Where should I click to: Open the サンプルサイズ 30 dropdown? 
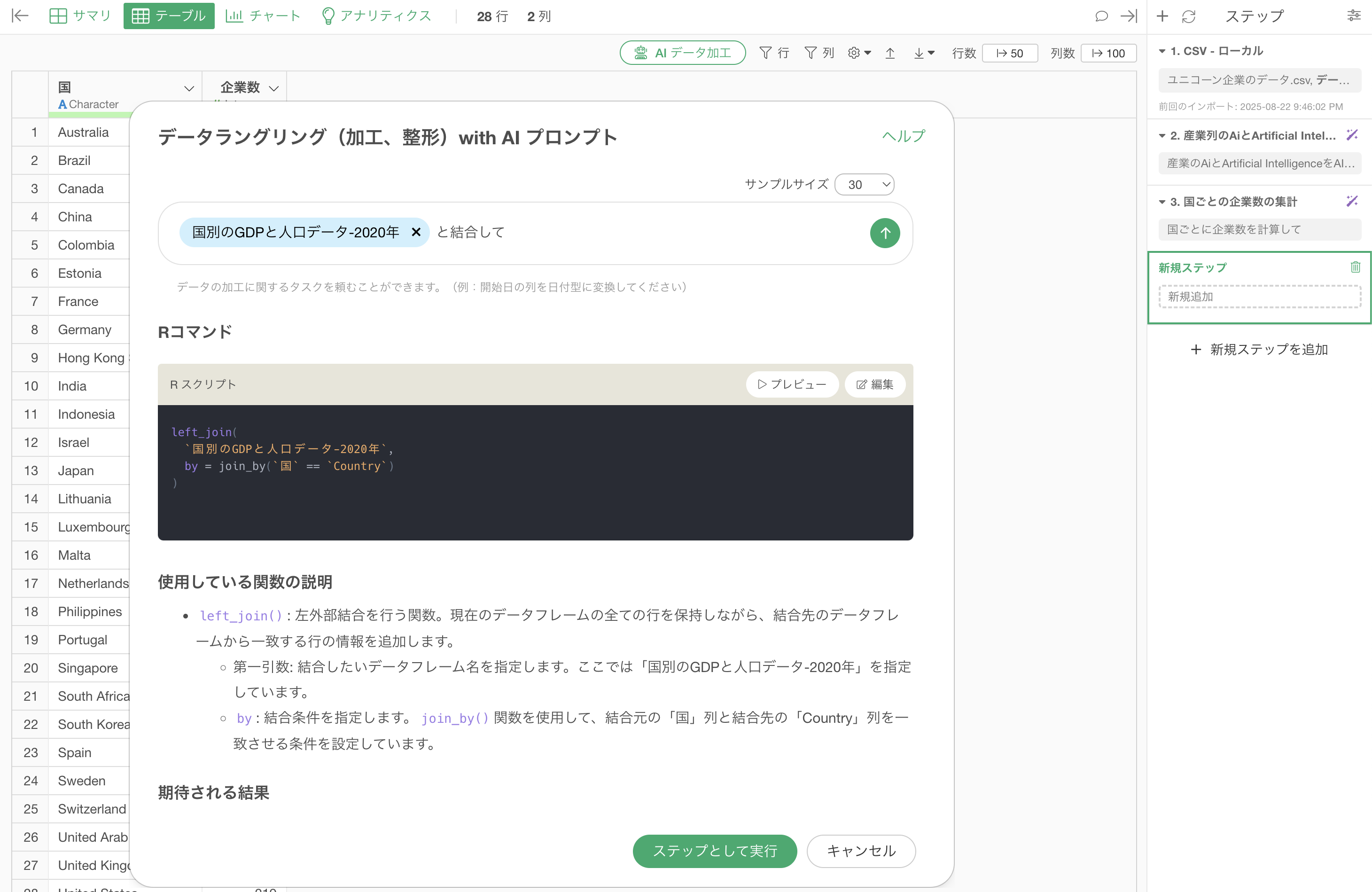[x=864, y=185]
